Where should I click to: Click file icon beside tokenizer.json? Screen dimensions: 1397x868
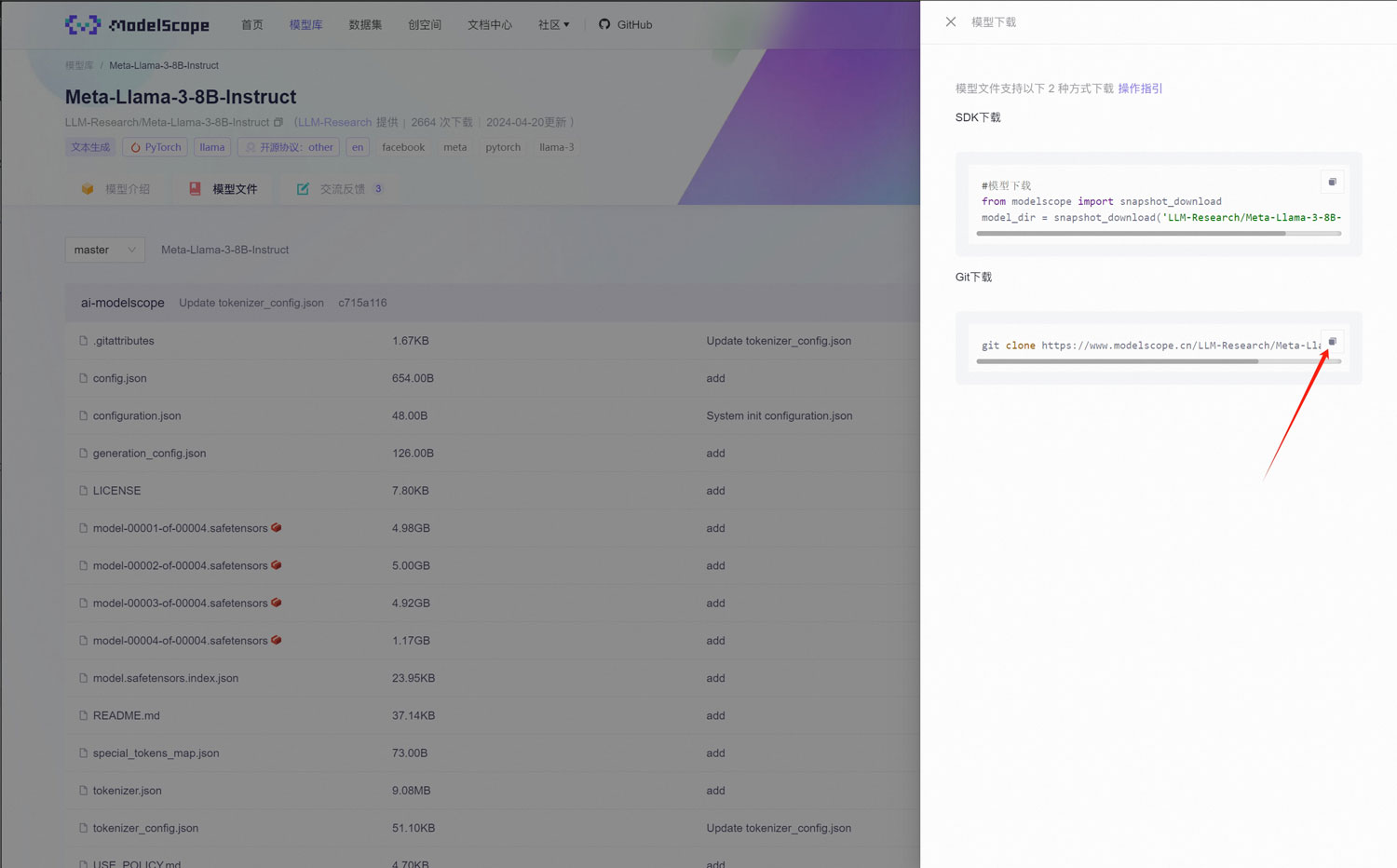84,791
